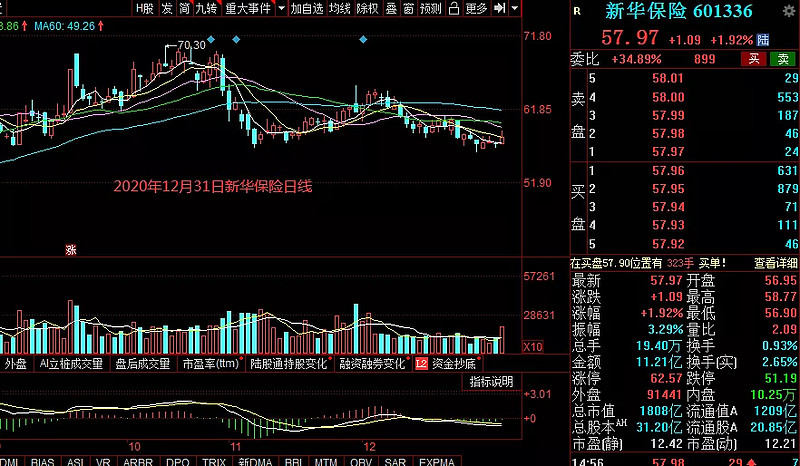Viewport: 800px width, 466px height.
Task: Switch to AI立桩成交量 tab
Action: tap(71, 364)
